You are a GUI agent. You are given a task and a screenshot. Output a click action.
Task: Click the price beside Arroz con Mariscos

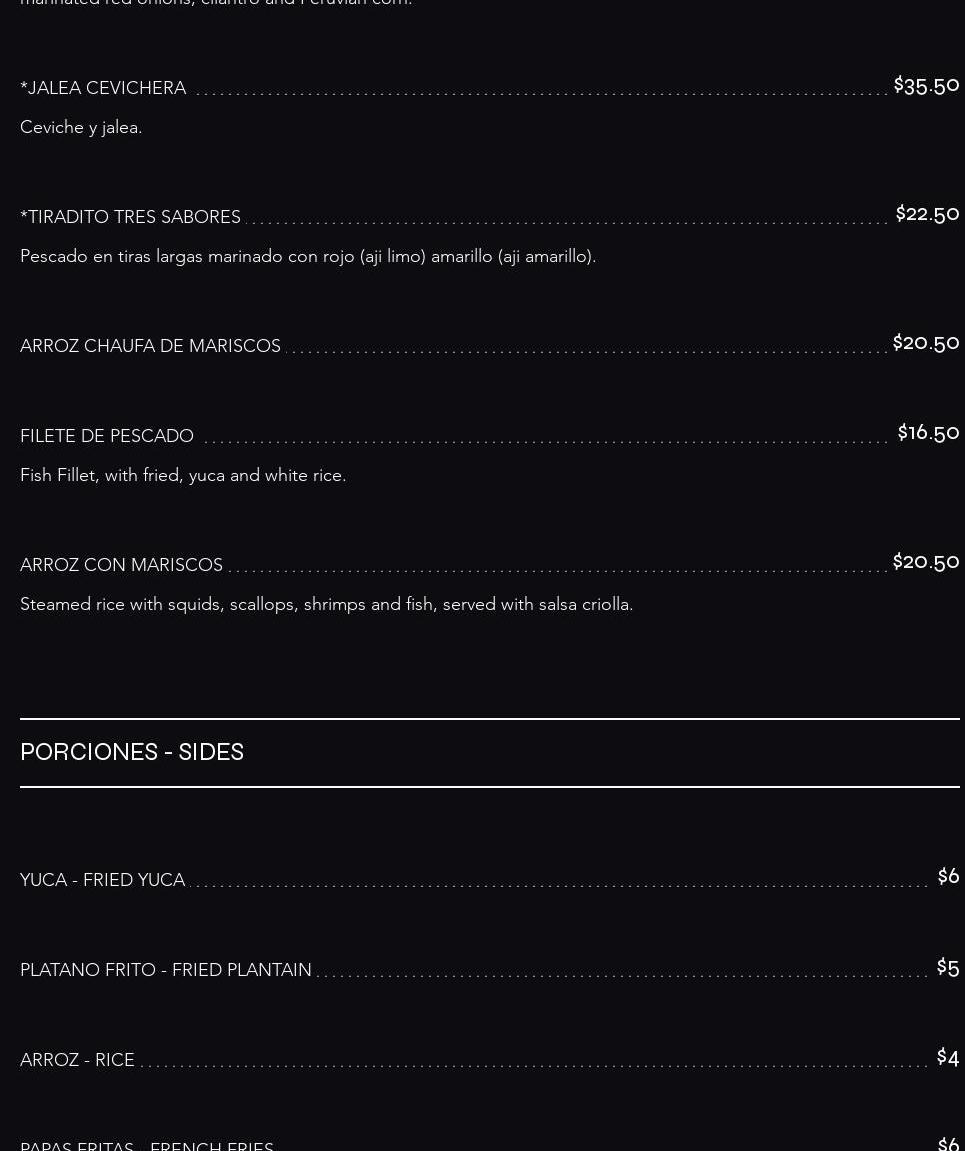(x=925, y=562)
